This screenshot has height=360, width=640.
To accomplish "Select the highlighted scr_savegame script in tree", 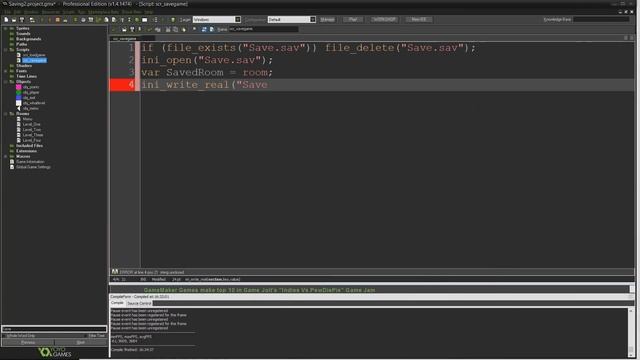I will point(34,60).
